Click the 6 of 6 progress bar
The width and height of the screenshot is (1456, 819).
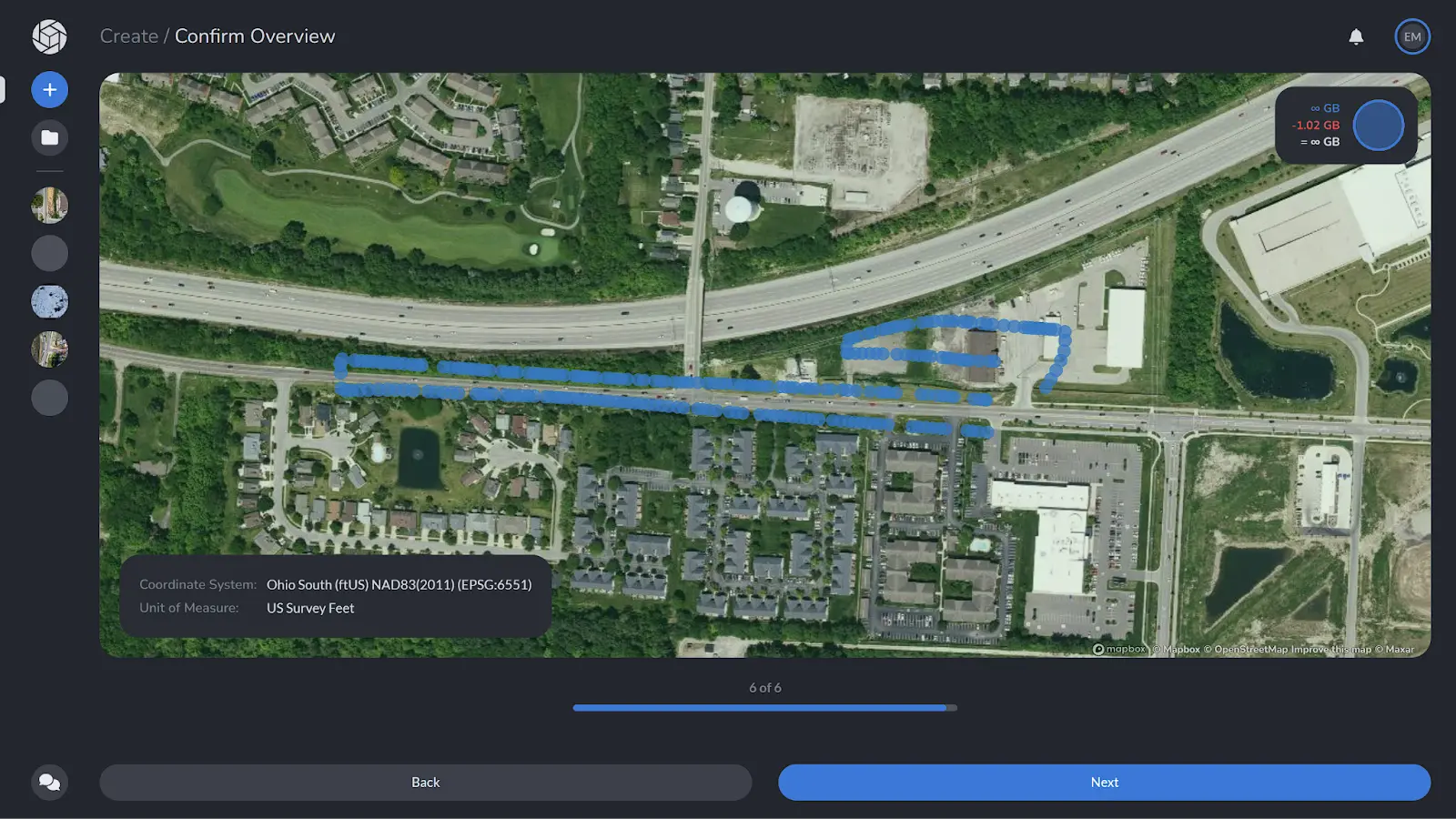click(x=764, y=707)
